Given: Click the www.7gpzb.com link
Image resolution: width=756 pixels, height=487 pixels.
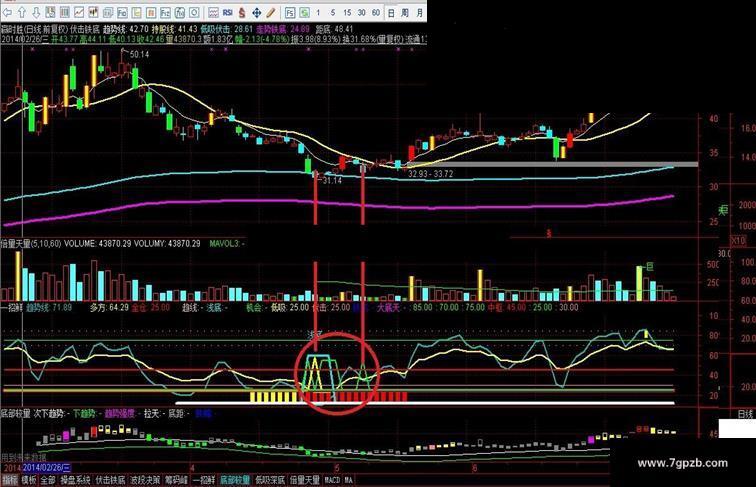Looking at the screenshot, I should pyautogui.click(x=682, y=463).
